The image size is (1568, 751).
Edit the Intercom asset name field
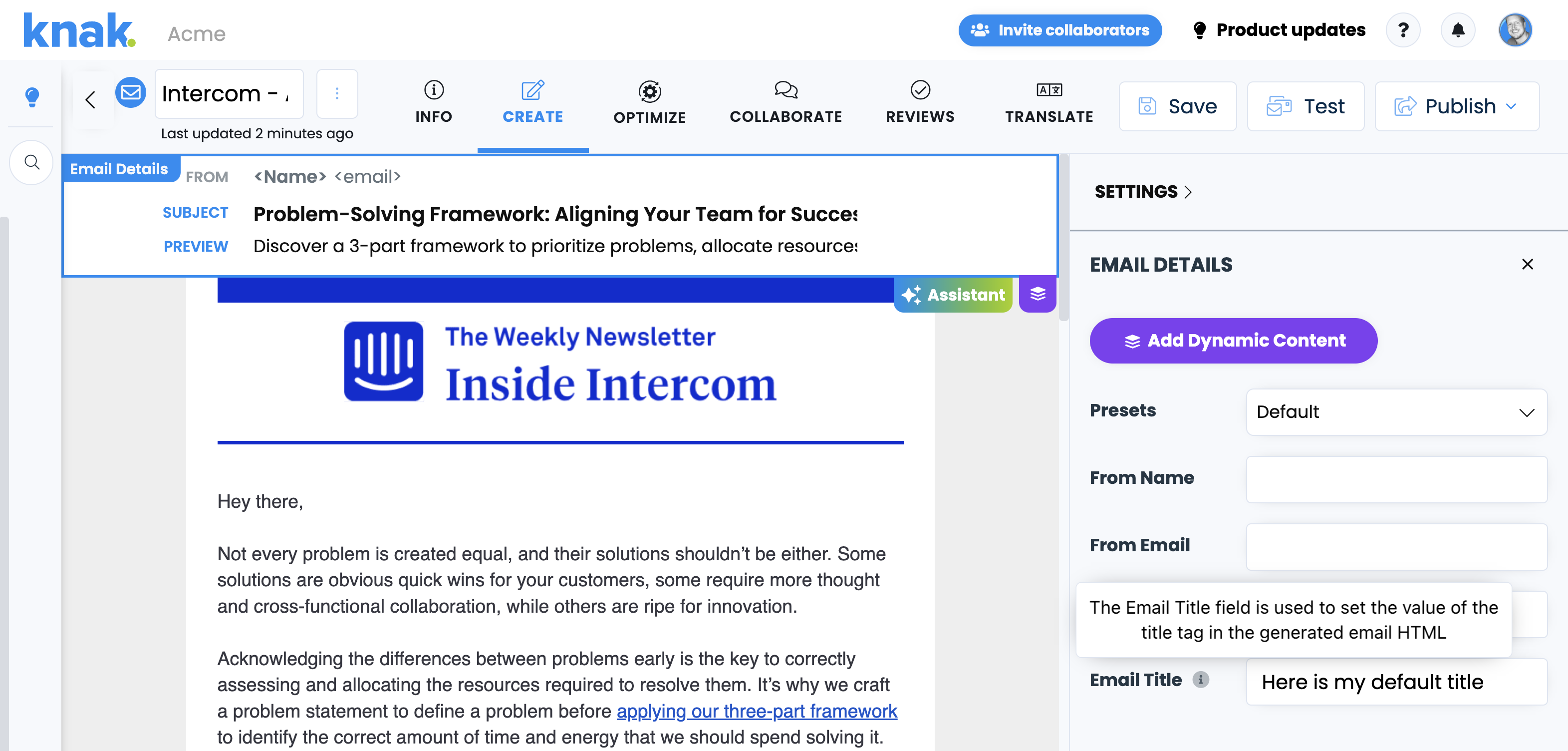click(229, 93)
